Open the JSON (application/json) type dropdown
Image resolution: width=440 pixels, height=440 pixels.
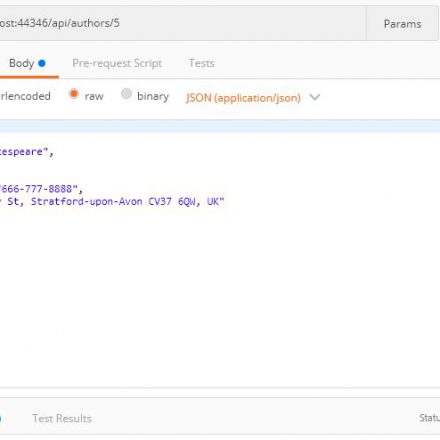tap(252, 98)
